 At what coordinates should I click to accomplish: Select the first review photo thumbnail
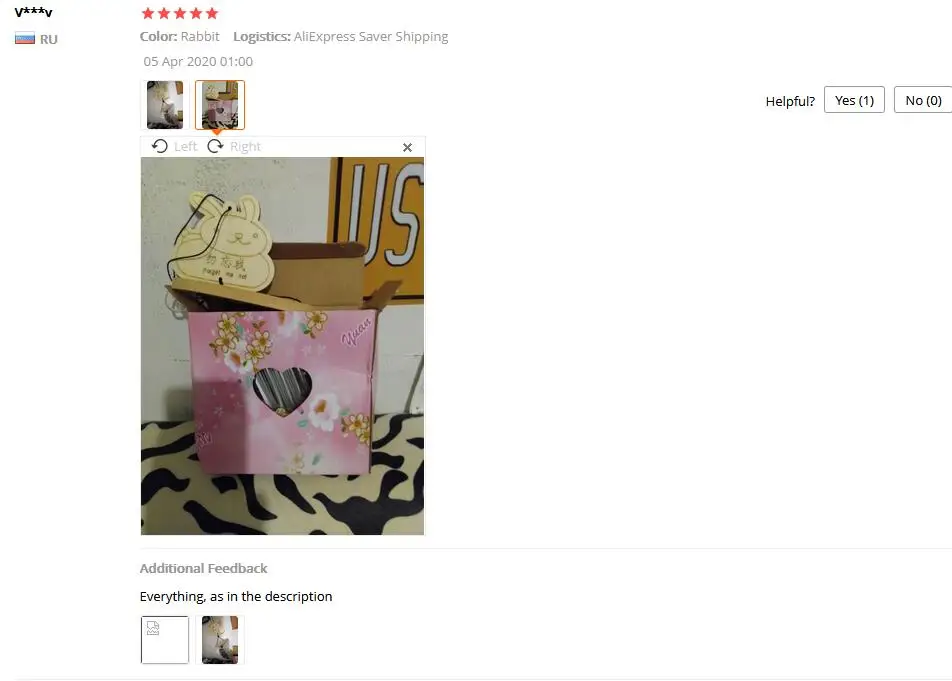coord(165,104)
